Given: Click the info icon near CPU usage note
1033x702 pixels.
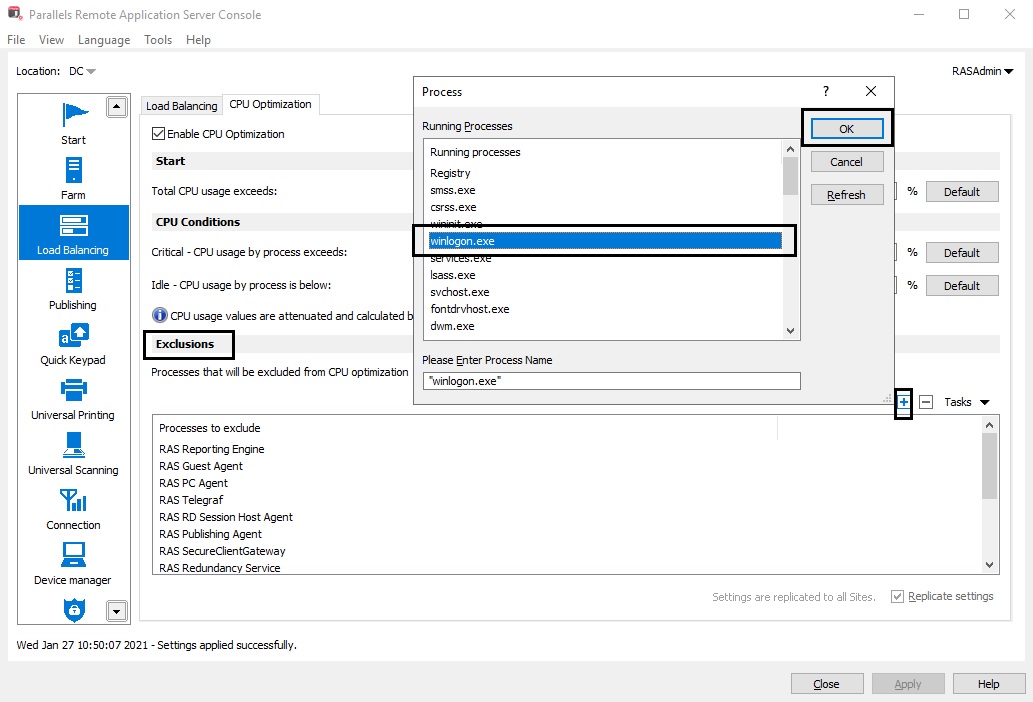Looking at the screenshot, I should click(159, 315).
